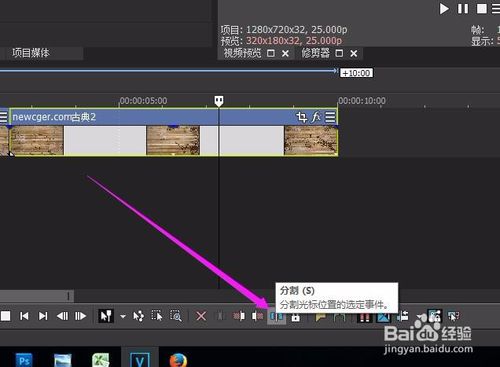Click the Trim start icon

click(239, 316)
